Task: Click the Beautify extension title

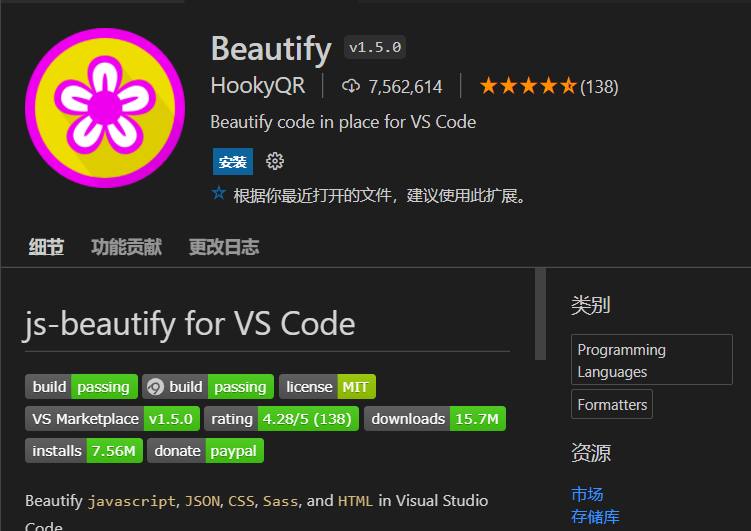Action: click(x=271, y=48)
